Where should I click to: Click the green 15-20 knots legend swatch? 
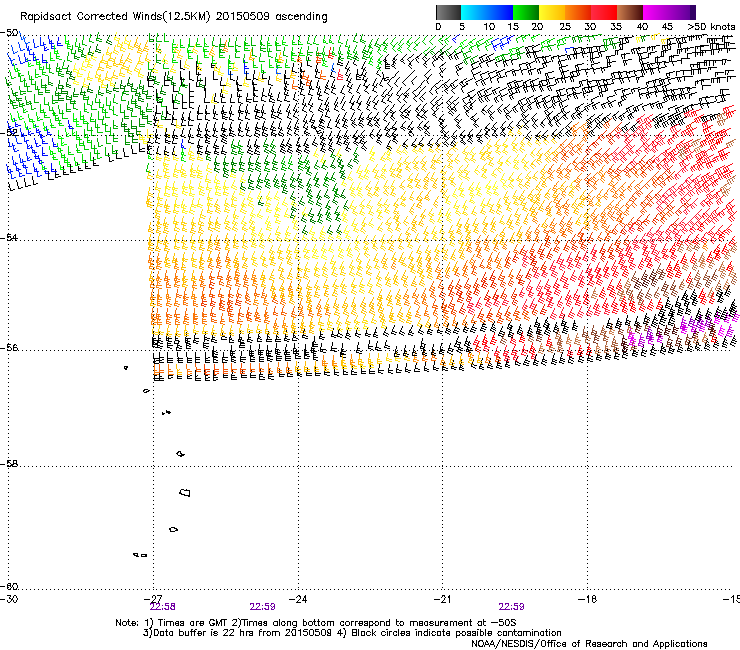tap(526, 12)
